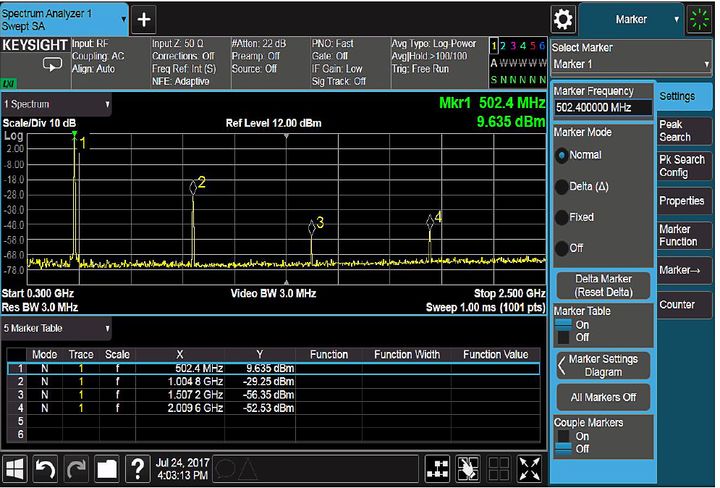Screen dimensions: 720x488
Task: Click the touch on/off hand icon
Action: (467, 469)
